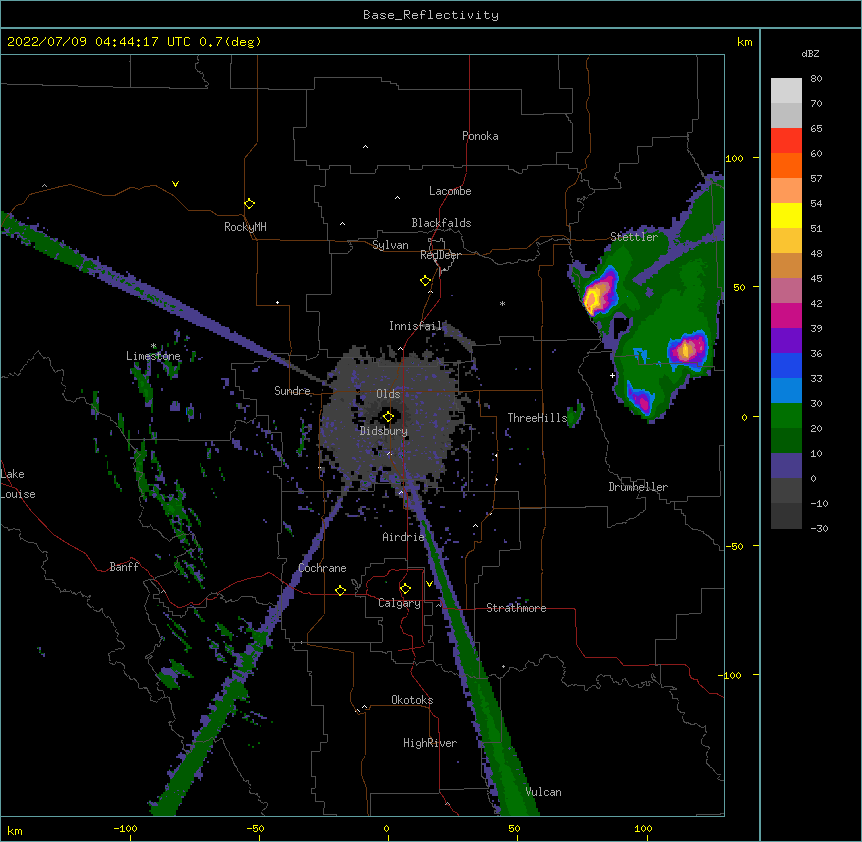Image resolution: width=862 pixels, height=842 pixels.
Task: Click the RedDeer city label
Action: [440, 255]
